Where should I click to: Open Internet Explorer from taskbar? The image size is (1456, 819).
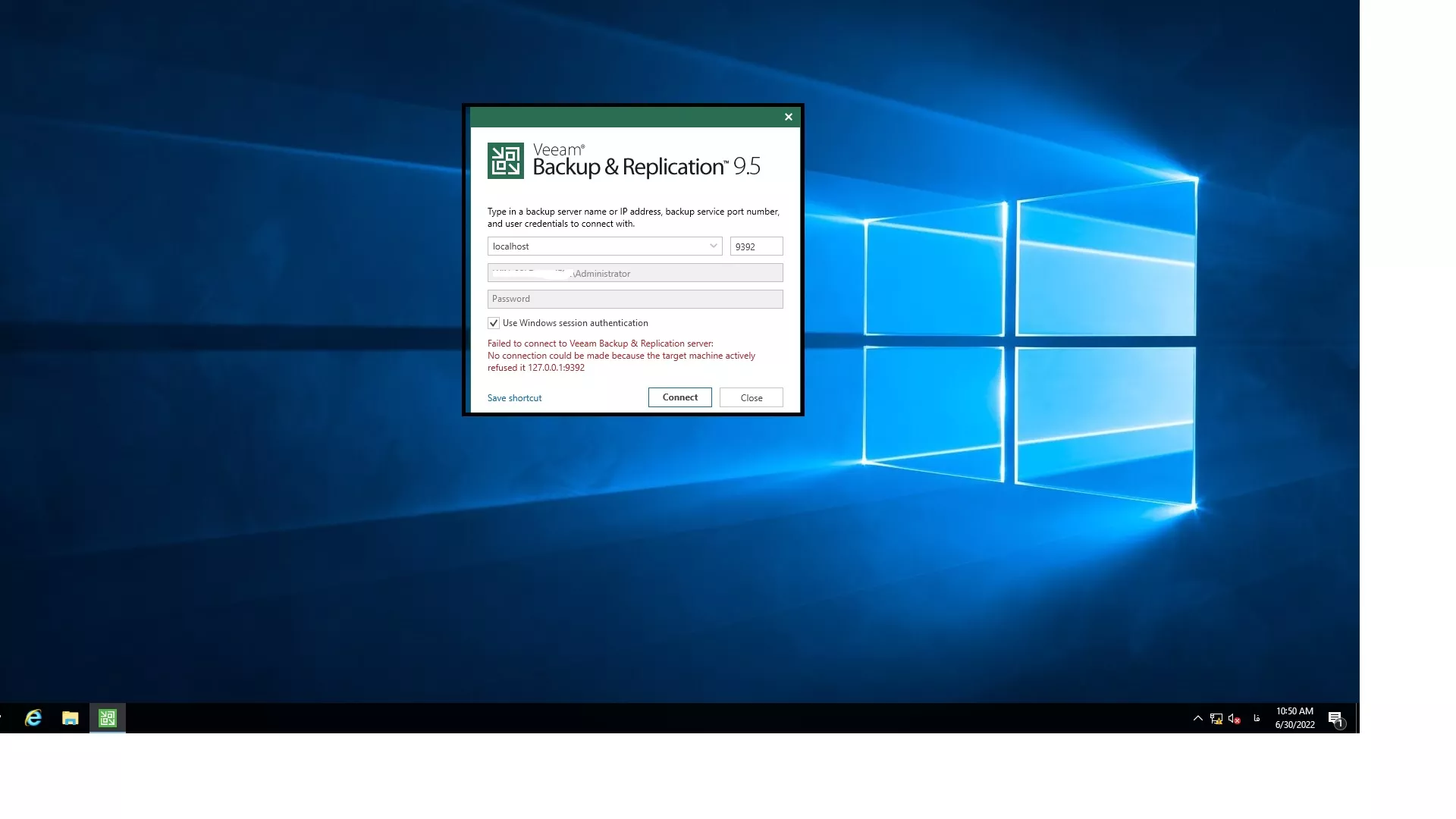(x=33, y=718)
